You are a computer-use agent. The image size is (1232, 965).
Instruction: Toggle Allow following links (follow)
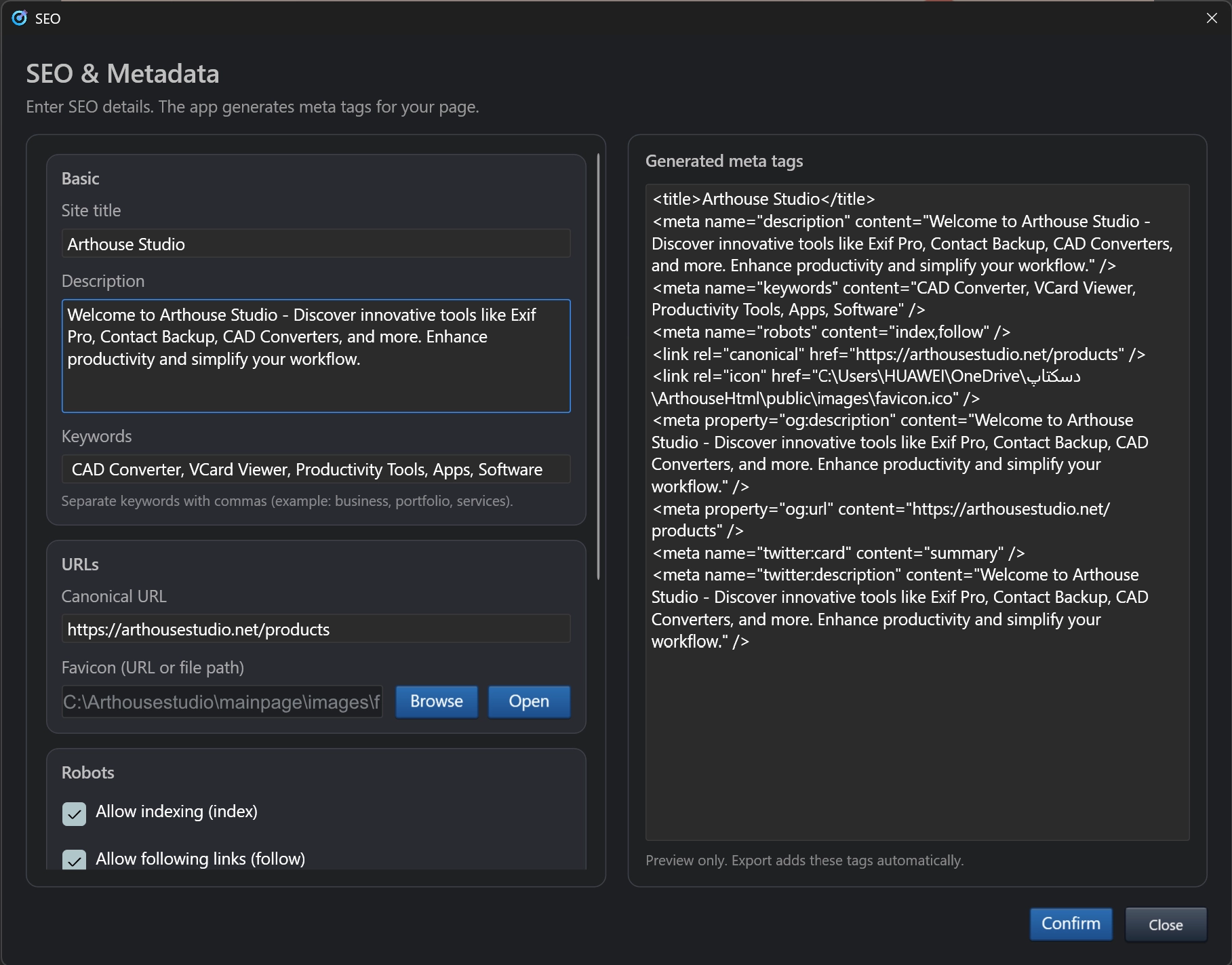click(x=74, y=860)
